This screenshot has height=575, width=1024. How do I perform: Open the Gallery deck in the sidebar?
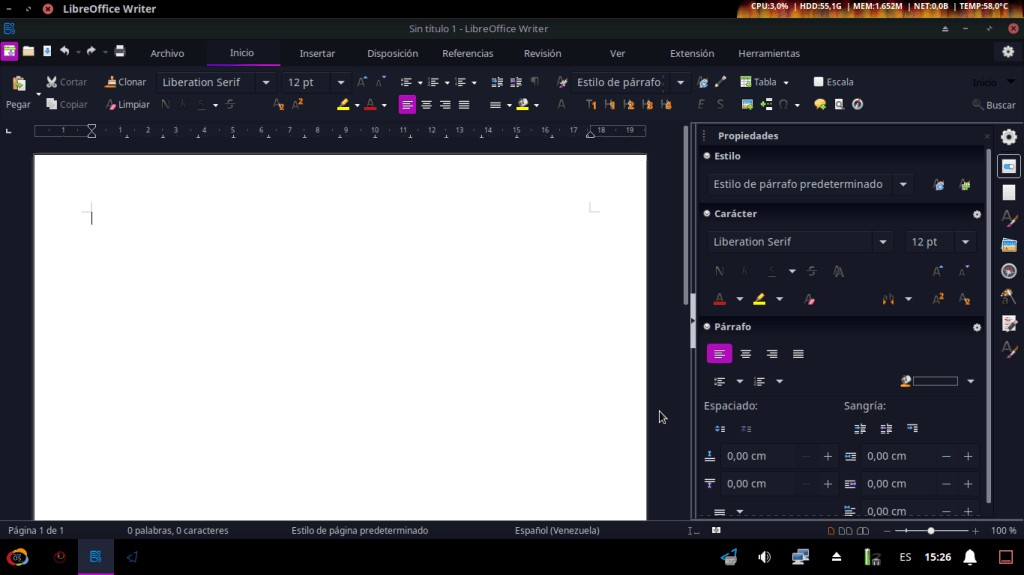click(x=1009, y=244)
